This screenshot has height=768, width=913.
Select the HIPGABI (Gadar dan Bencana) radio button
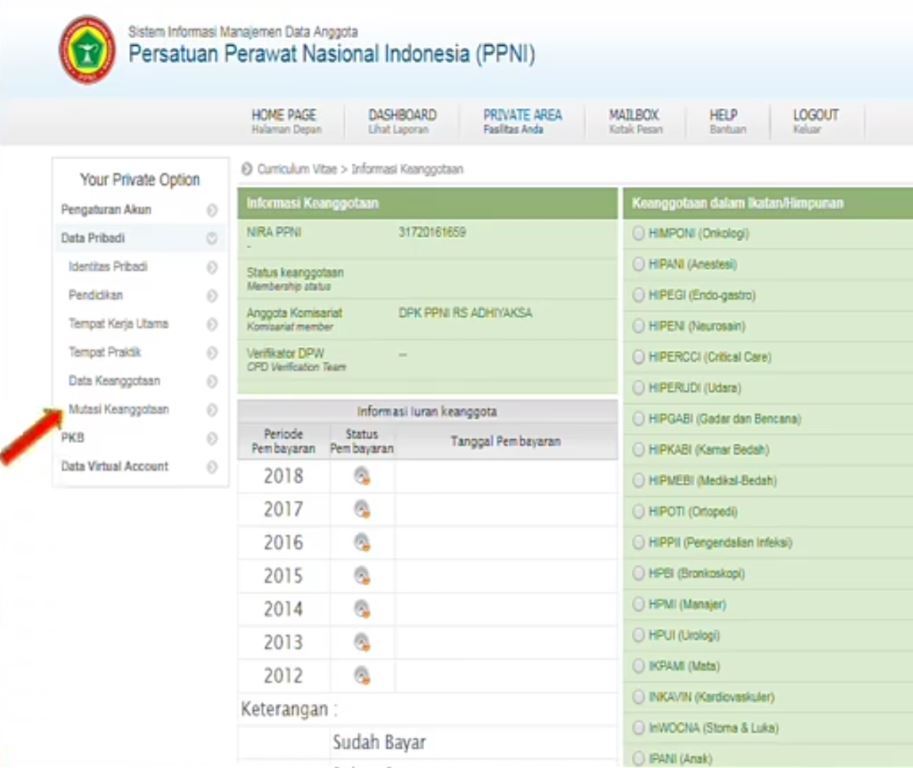(639, 418)
